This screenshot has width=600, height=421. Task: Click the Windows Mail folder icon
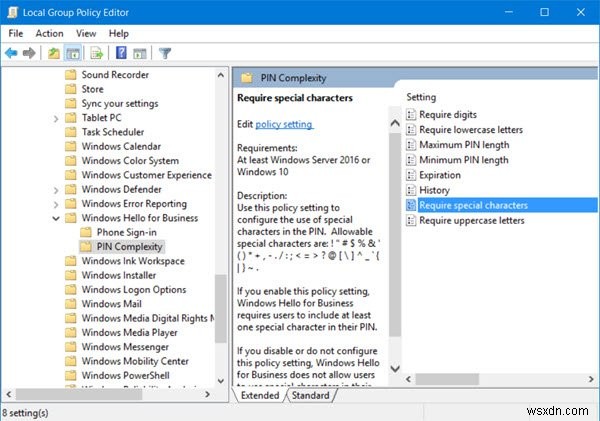[x=71, y=304]
